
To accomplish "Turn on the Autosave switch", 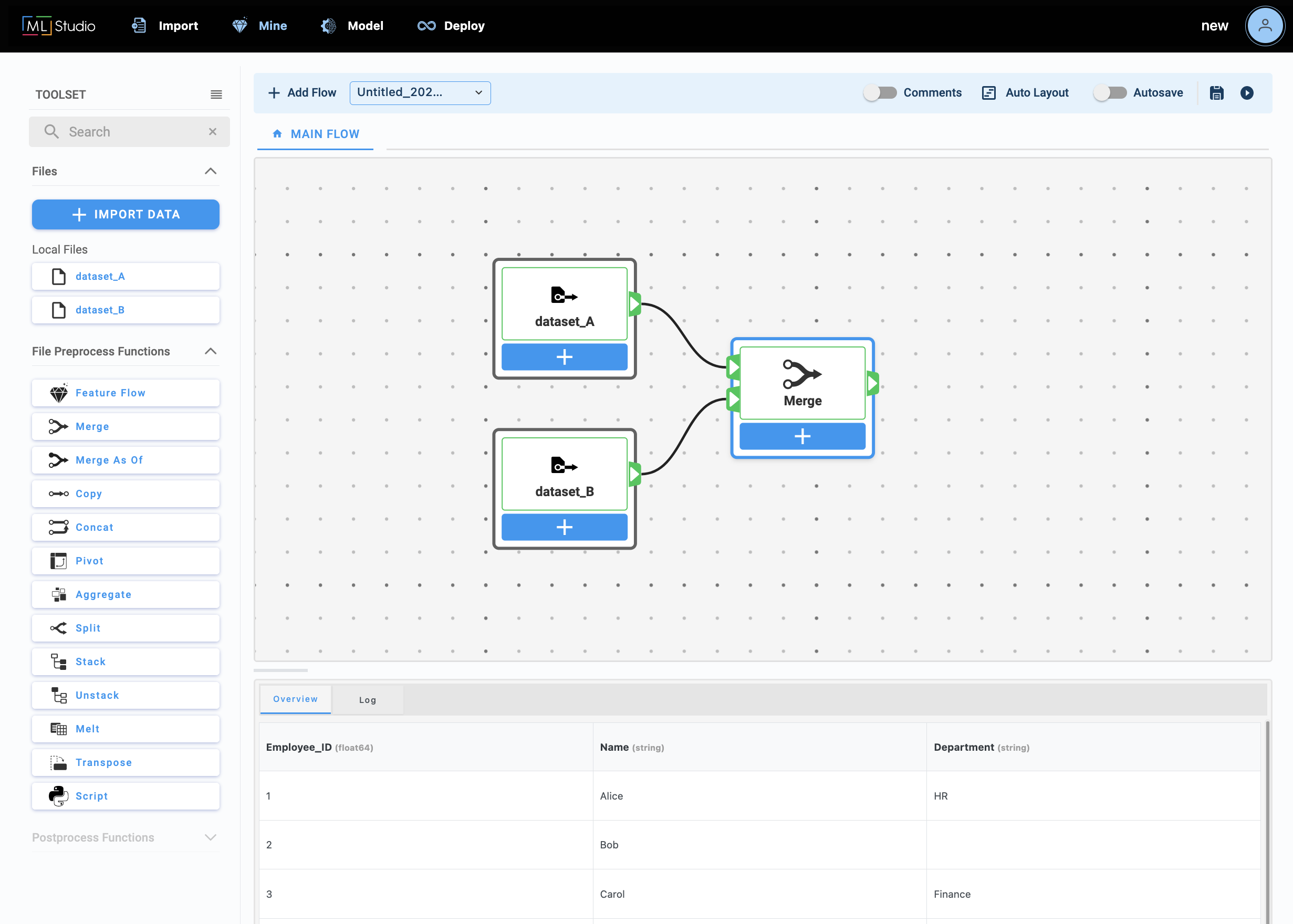I will pyautogui.click(x=1109, y=93).
